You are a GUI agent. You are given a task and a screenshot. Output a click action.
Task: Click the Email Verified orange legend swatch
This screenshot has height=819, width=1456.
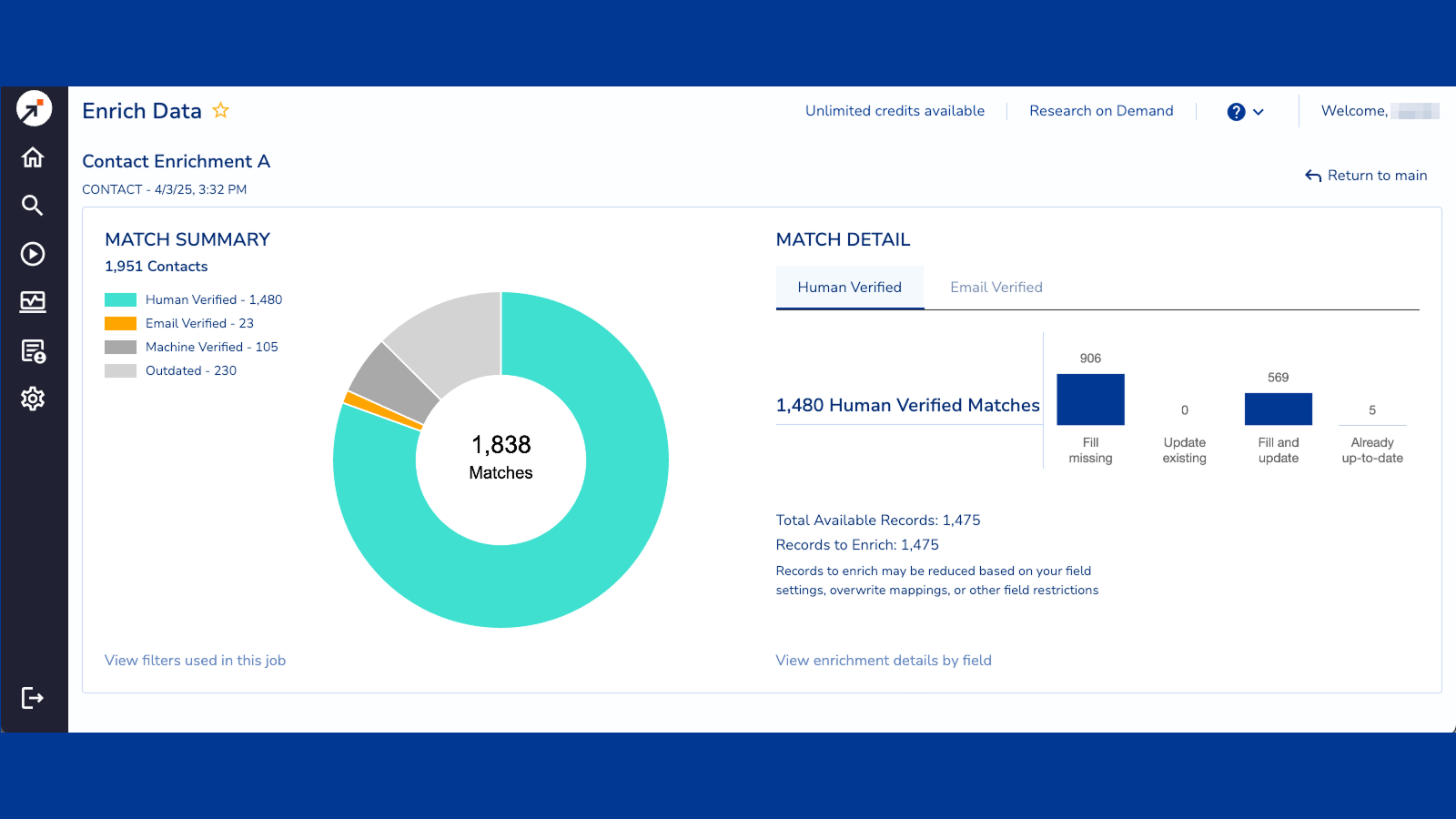pyautogui.click(x=120, y=324)
